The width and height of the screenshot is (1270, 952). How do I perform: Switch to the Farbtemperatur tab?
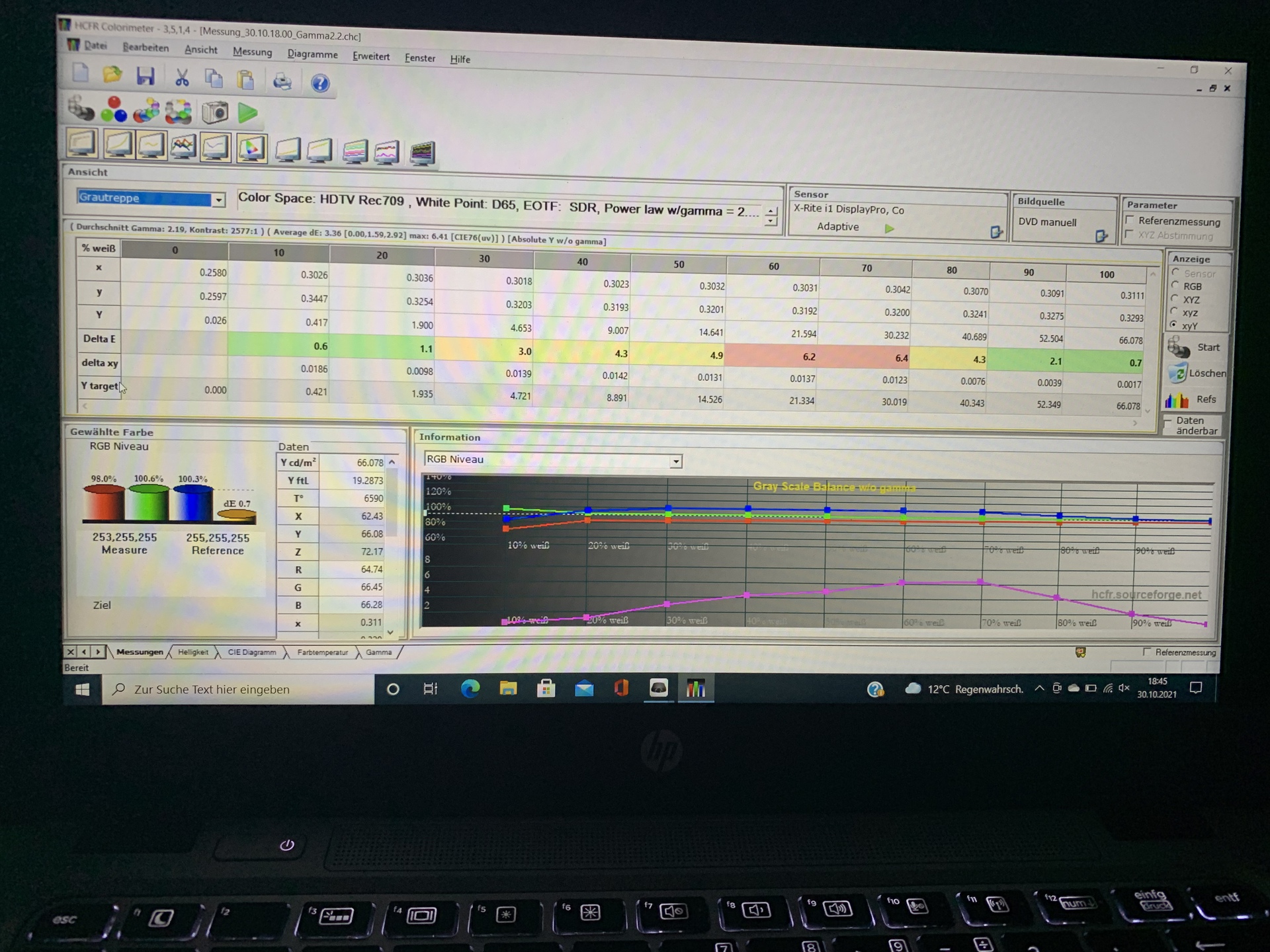(322, 652)
